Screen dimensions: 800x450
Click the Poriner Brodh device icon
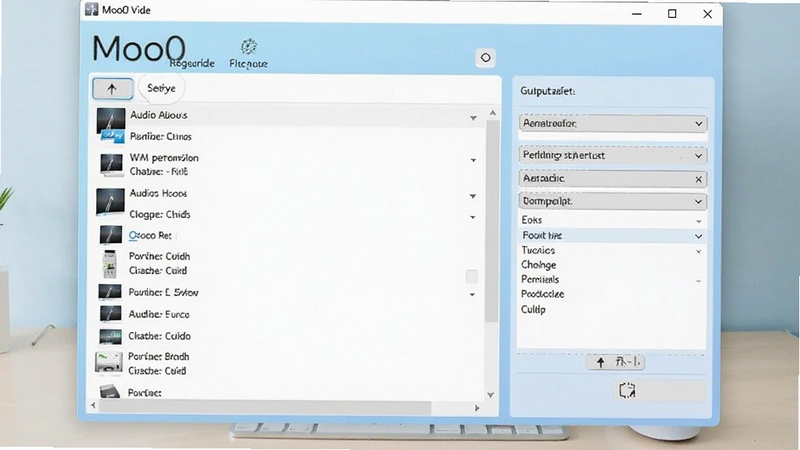pyautogui.click(x=109, y=363)
